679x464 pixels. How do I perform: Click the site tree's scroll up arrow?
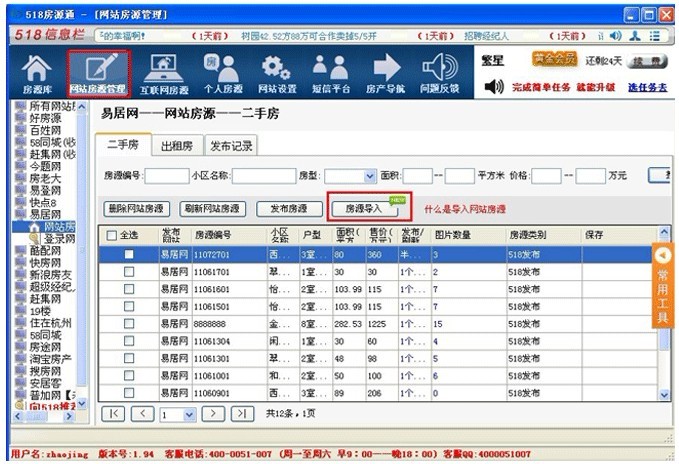point(81,106)
